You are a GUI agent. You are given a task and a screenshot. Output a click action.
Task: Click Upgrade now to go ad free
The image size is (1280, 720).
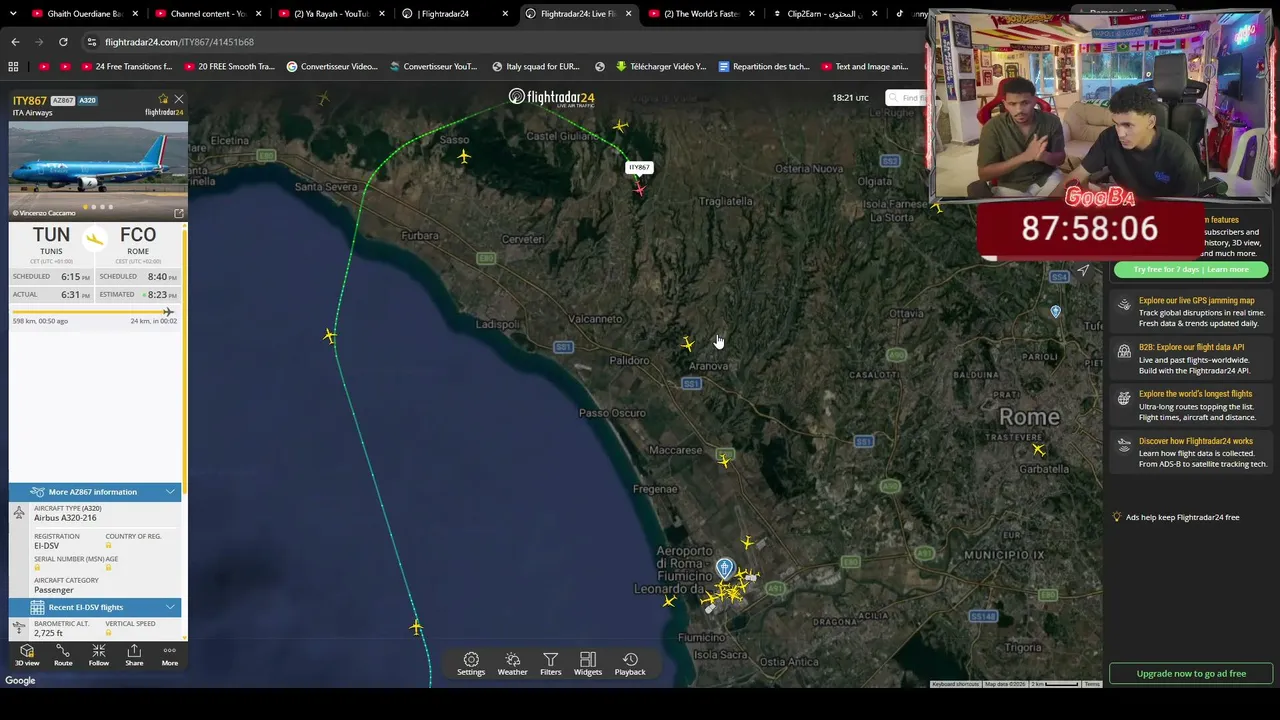1191,673
